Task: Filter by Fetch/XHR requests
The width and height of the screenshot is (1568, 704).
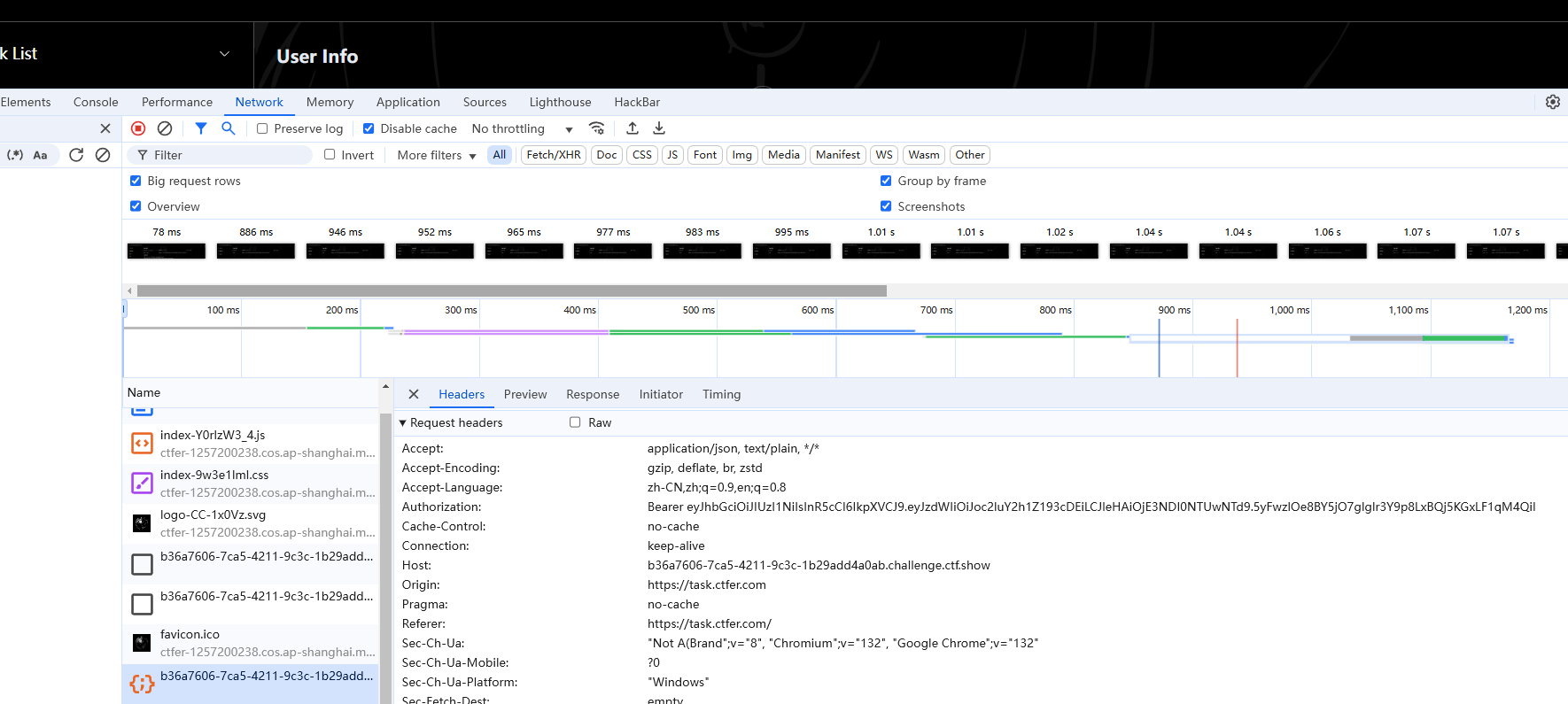Action: (x=554, y=155)
